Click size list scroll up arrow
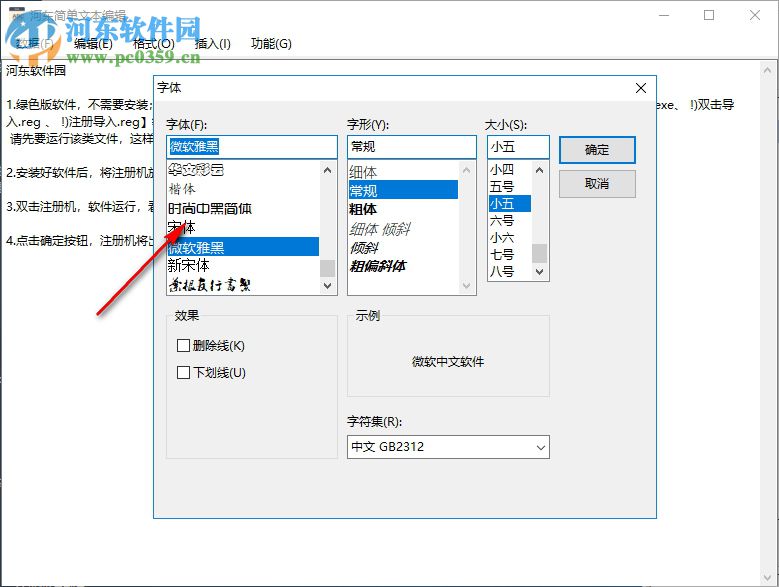 click(540, 170)
